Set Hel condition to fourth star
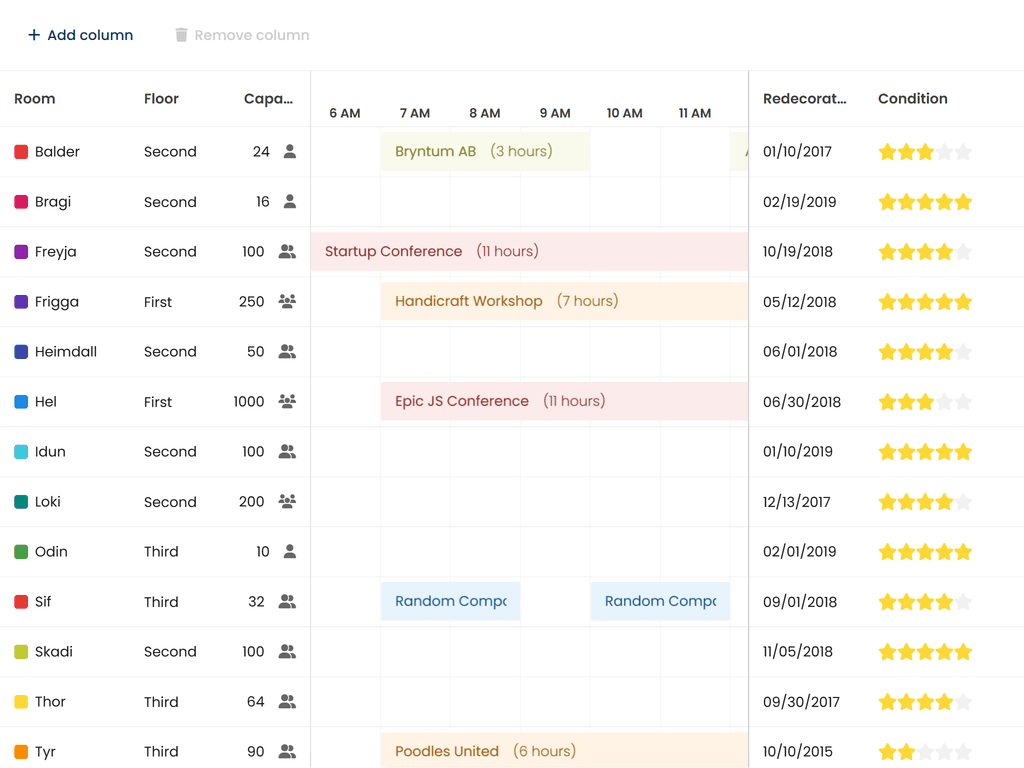The height and width of the screenshot is (768, 1024). [944, 402]
